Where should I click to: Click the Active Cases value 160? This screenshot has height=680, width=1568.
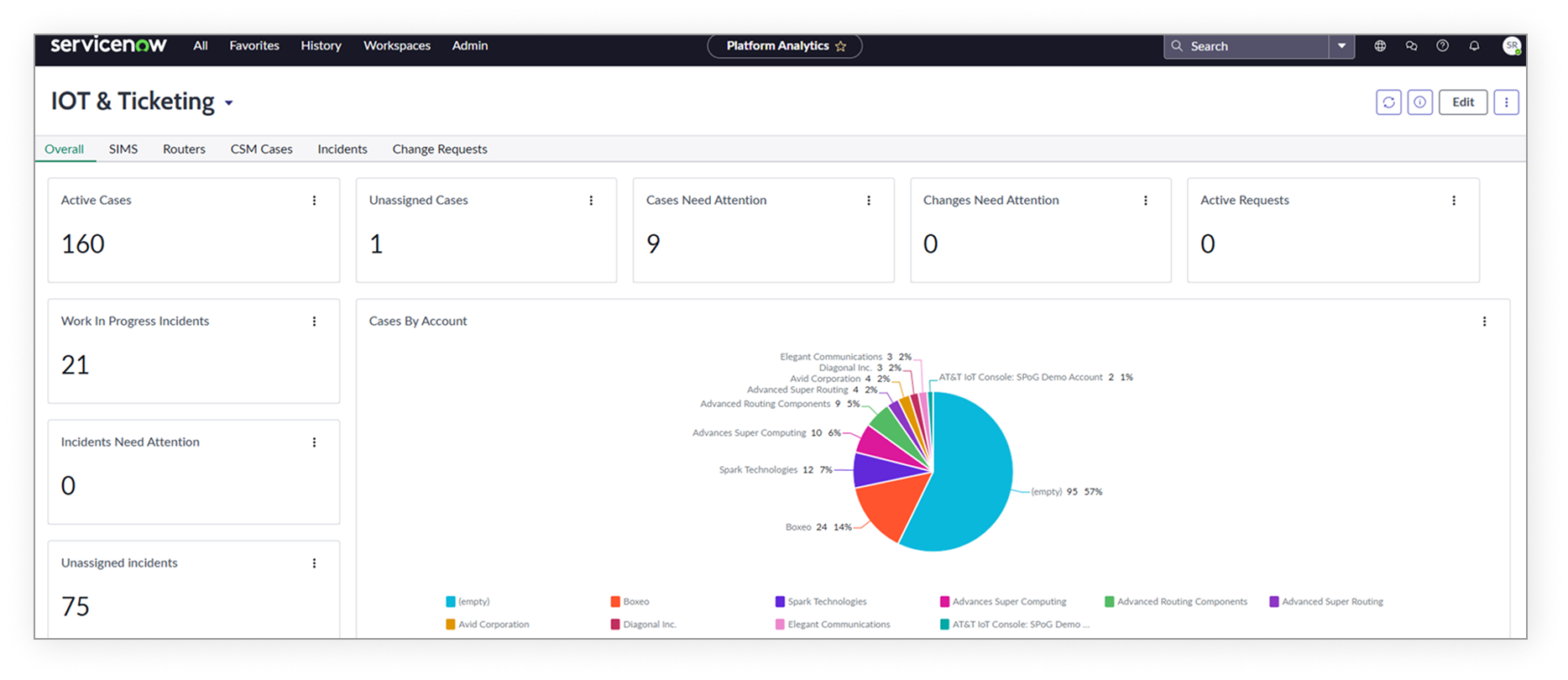83,244
